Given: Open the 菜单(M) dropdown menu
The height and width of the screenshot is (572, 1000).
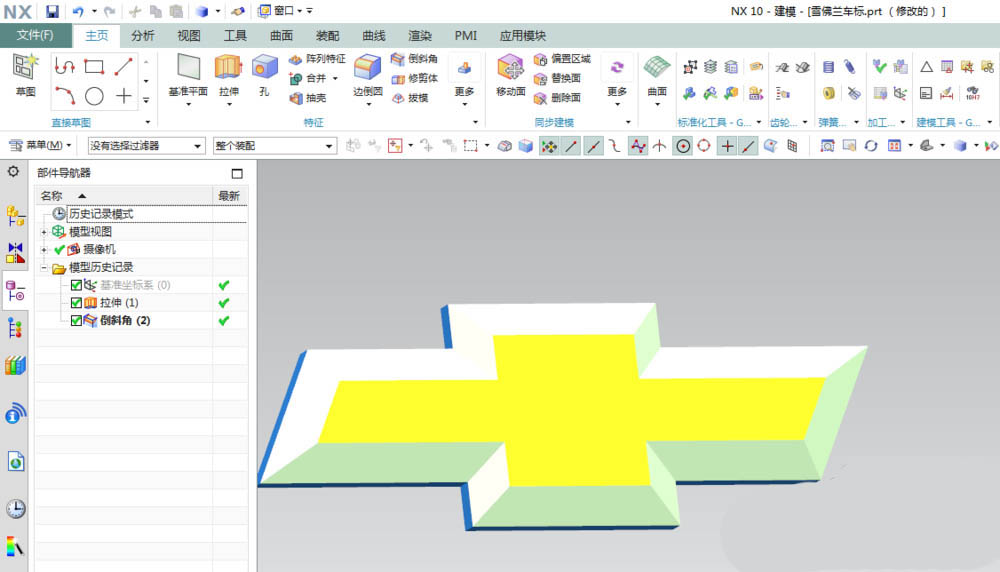Looking at the screenshot, I should coord(41,145).
